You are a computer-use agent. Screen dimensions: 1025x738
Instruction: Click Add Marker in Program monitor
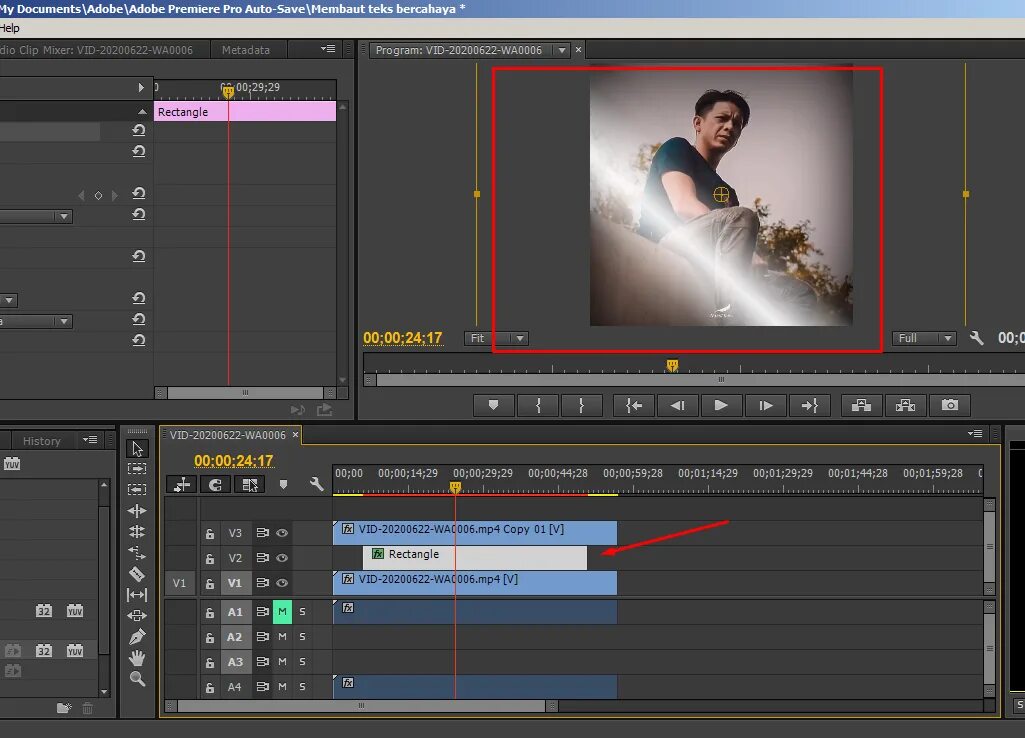[494, 405]
